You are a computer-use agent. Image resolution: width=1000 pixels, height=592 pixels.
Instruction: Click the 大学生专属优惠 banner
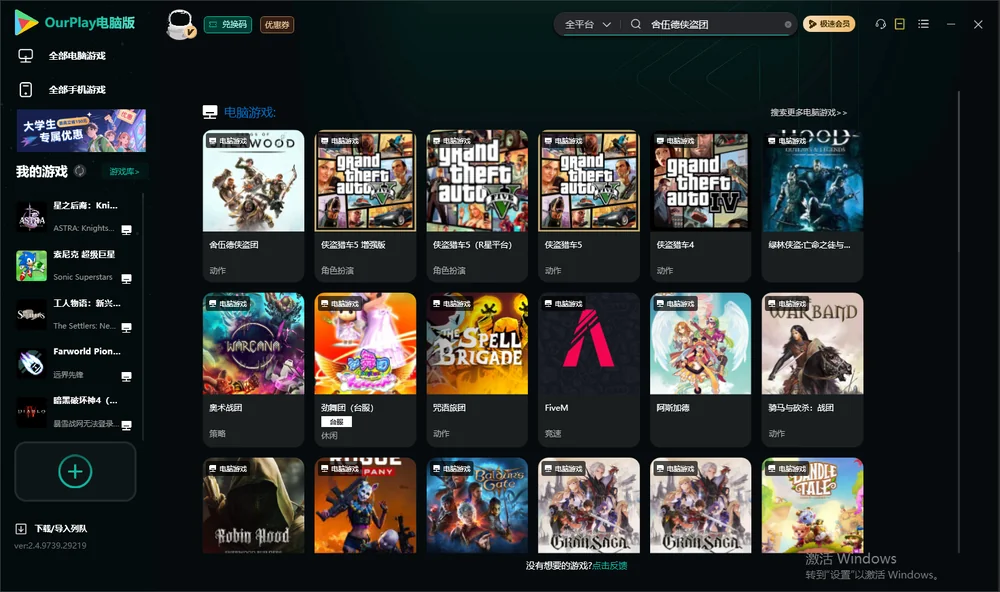(81, 131)
